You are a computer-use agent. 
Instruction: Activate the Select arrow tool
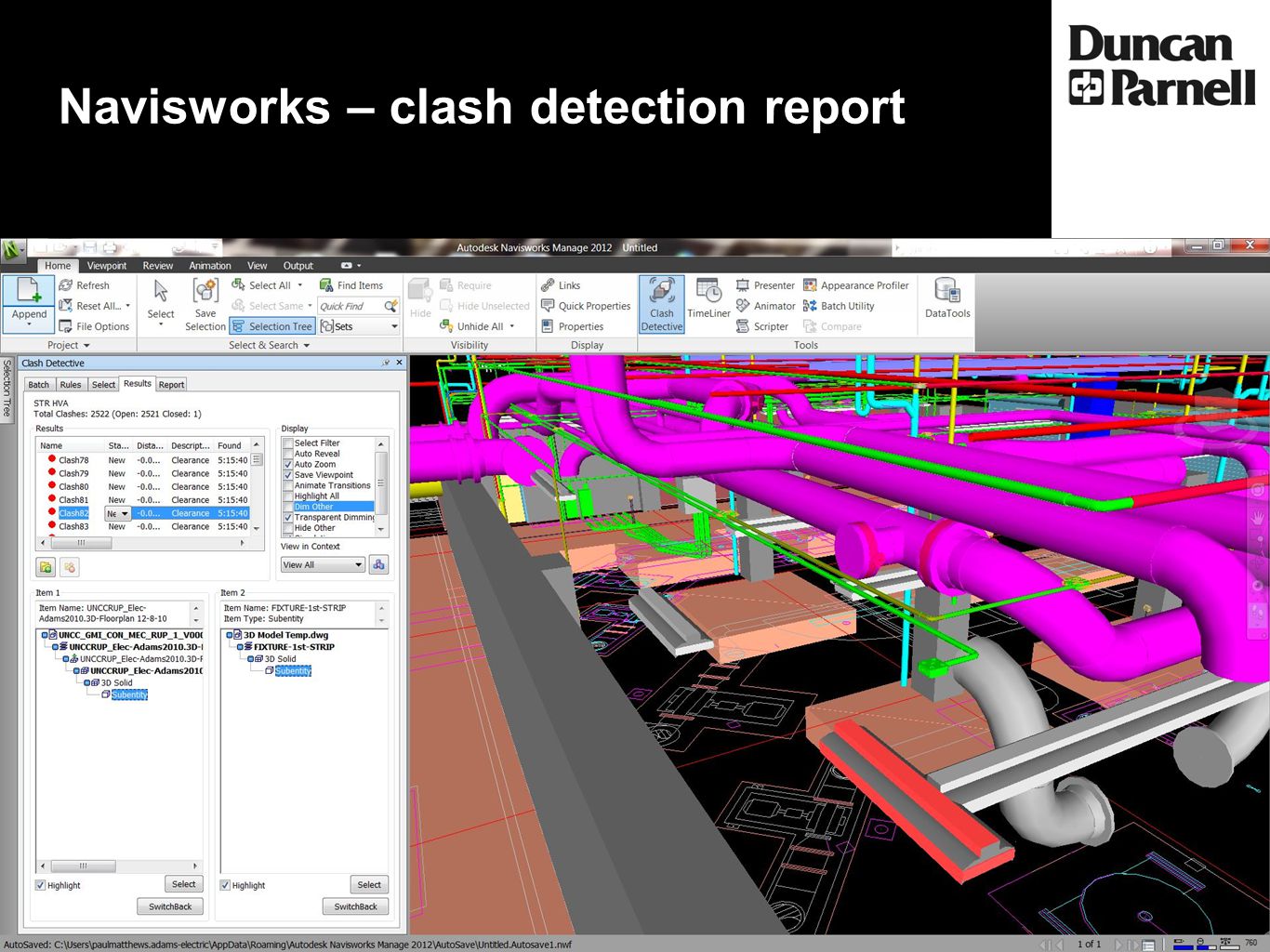tap(161, 303)
